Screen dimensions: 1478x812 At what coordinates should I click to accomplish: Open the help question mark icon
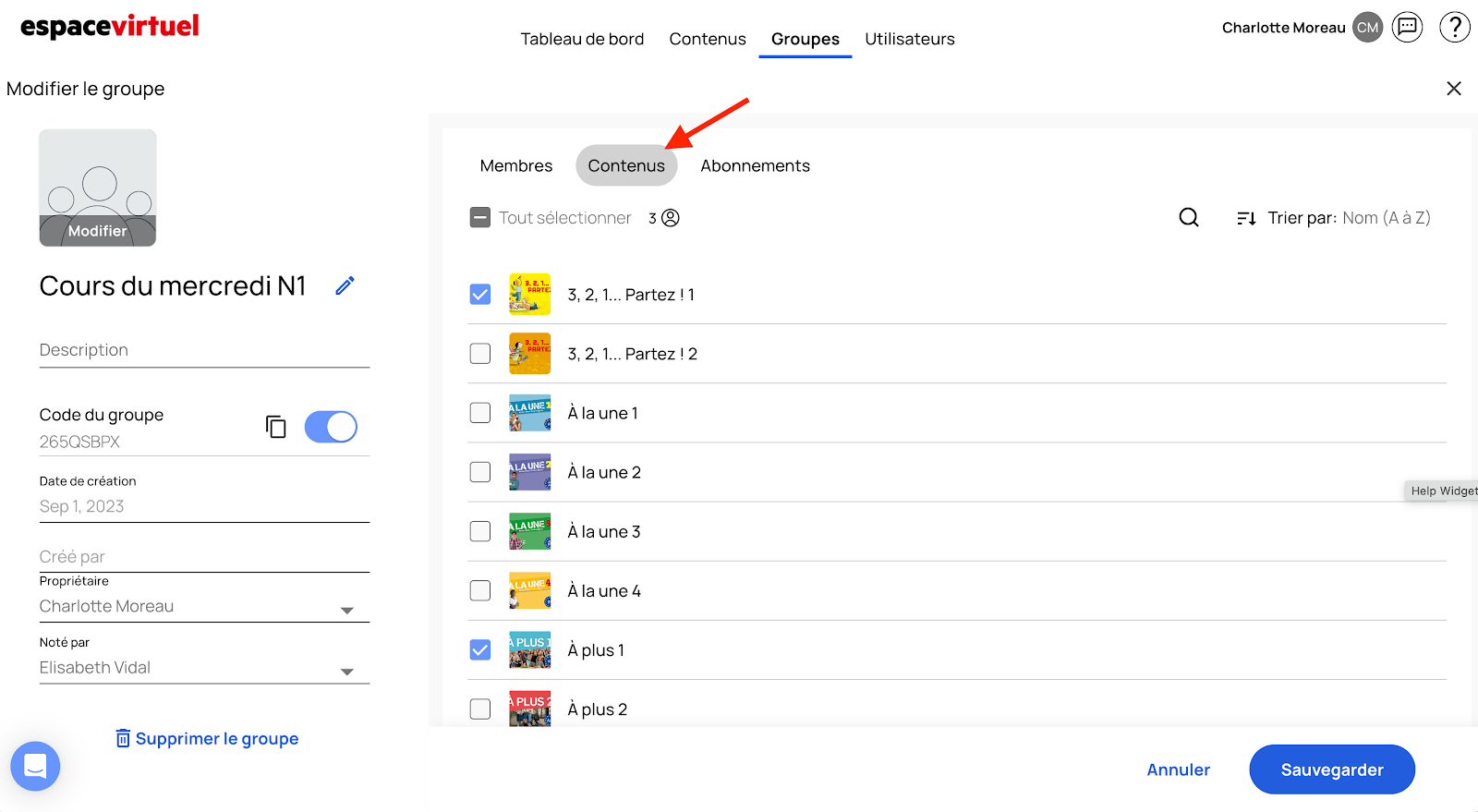pyautogui.click(x=1454, y=27)
